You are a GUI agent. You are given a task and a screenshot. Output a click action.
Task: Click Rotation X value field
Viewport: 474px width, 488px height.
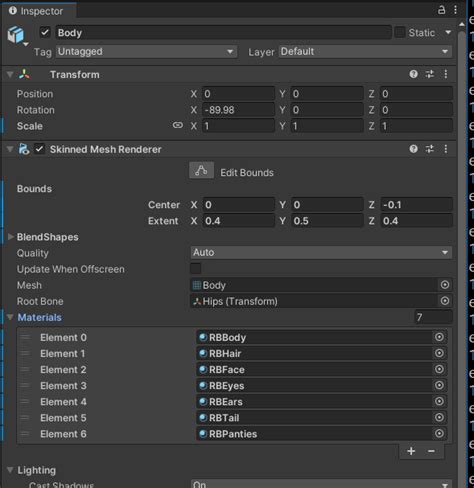pos(239,110)
